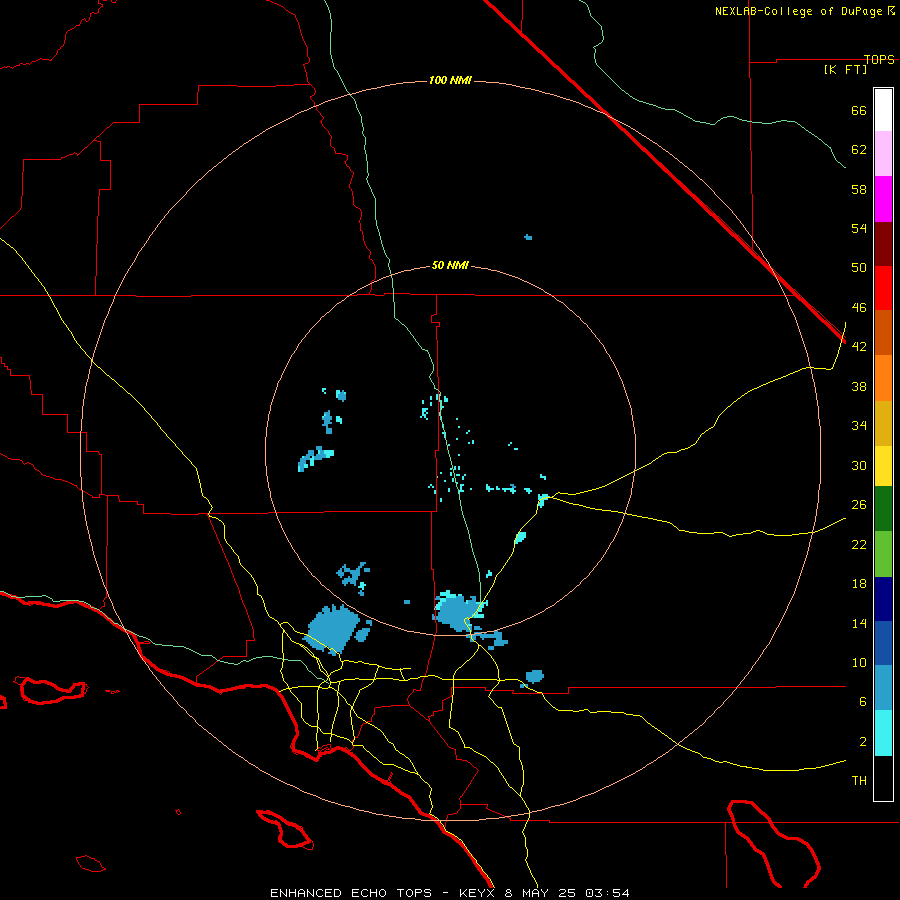Click the legend value 14
The image size is (900, 900).
859,623
